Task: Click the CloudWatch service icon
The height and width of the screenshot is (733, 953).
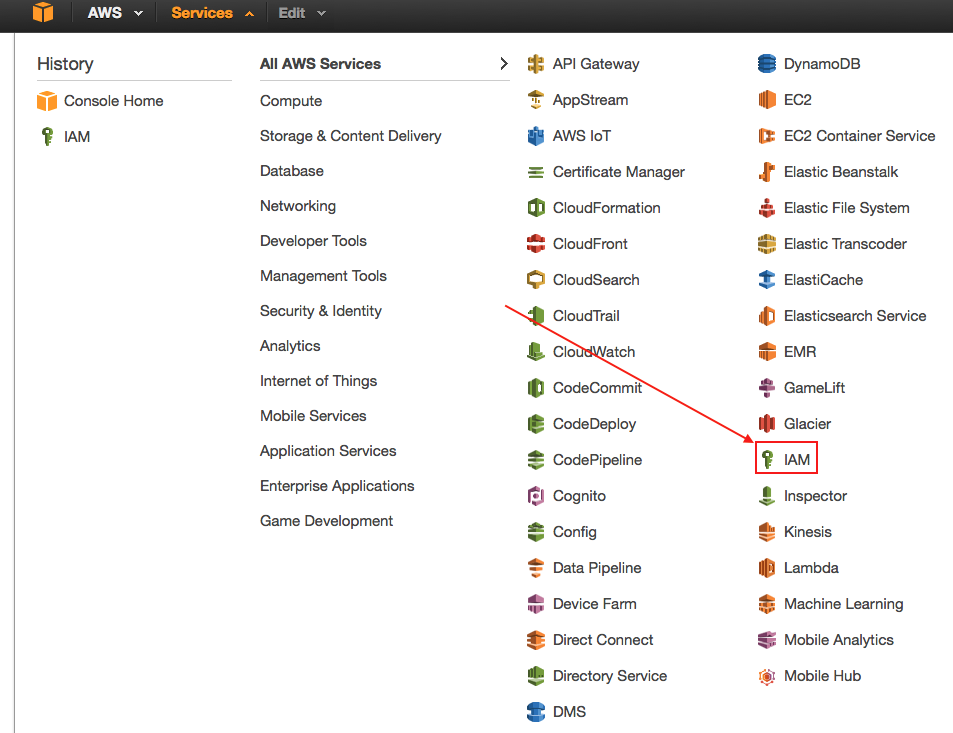Action: [x=536, y=352]
